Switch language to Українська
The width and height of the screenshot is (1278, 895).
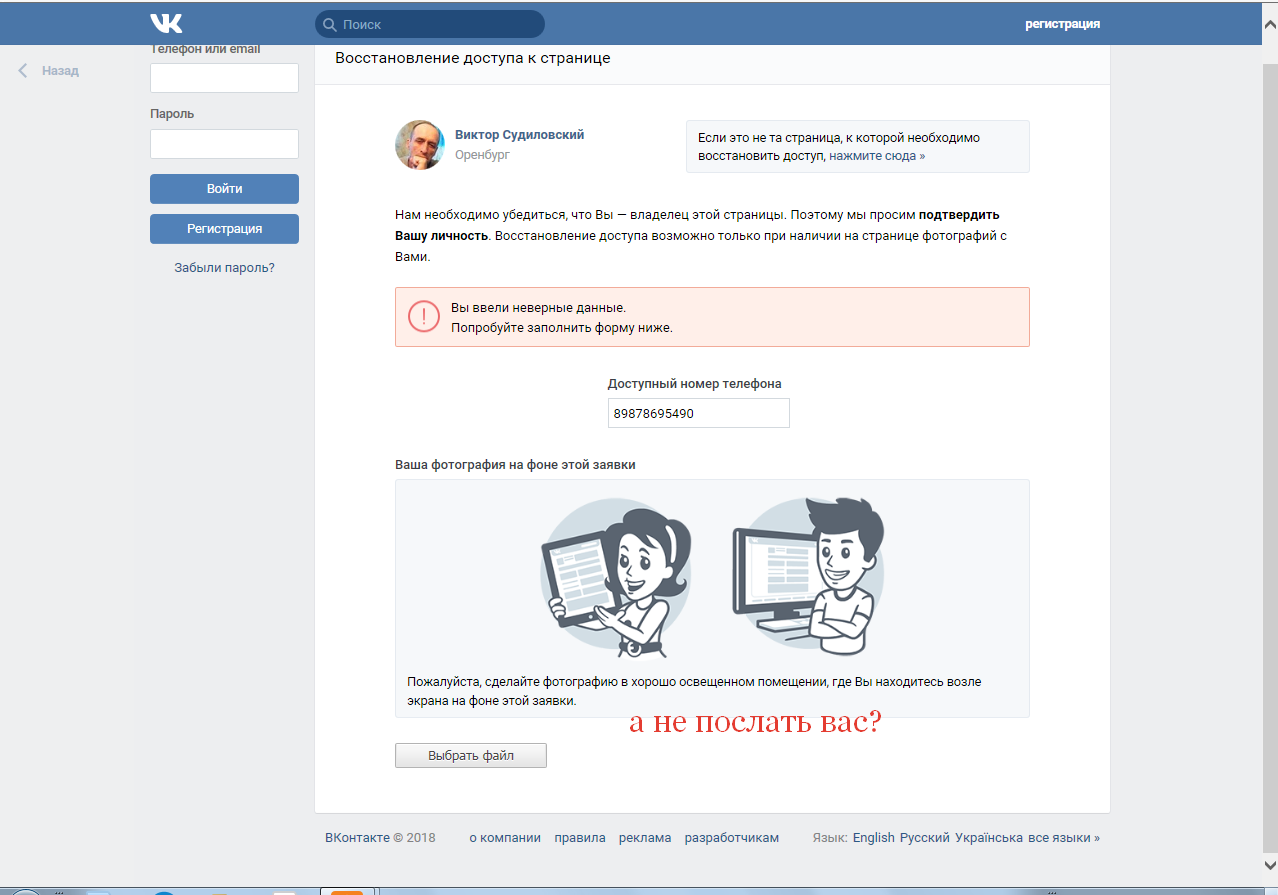(989, 838)
